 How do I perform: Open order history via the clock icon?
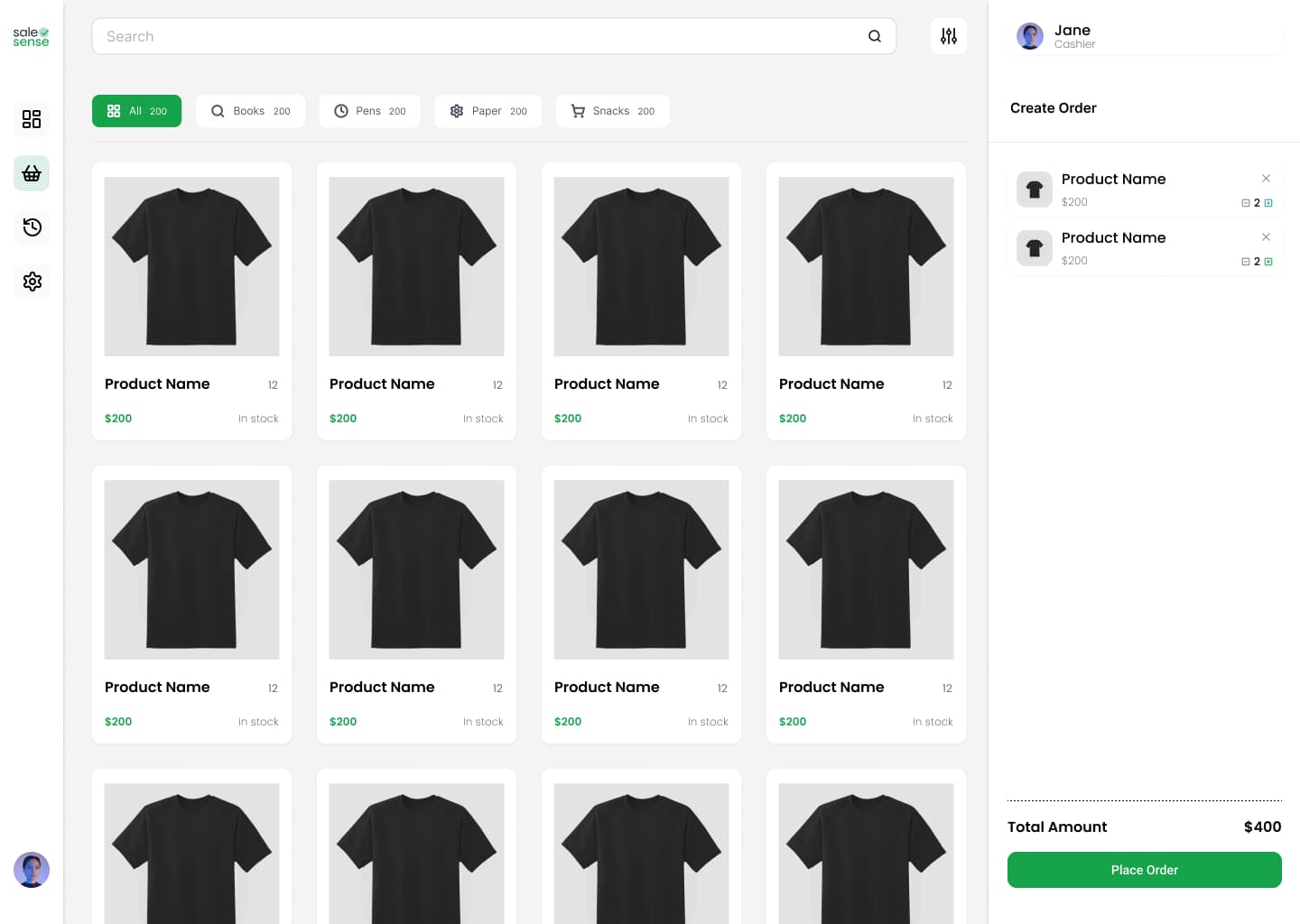click(x=32, y=227)
